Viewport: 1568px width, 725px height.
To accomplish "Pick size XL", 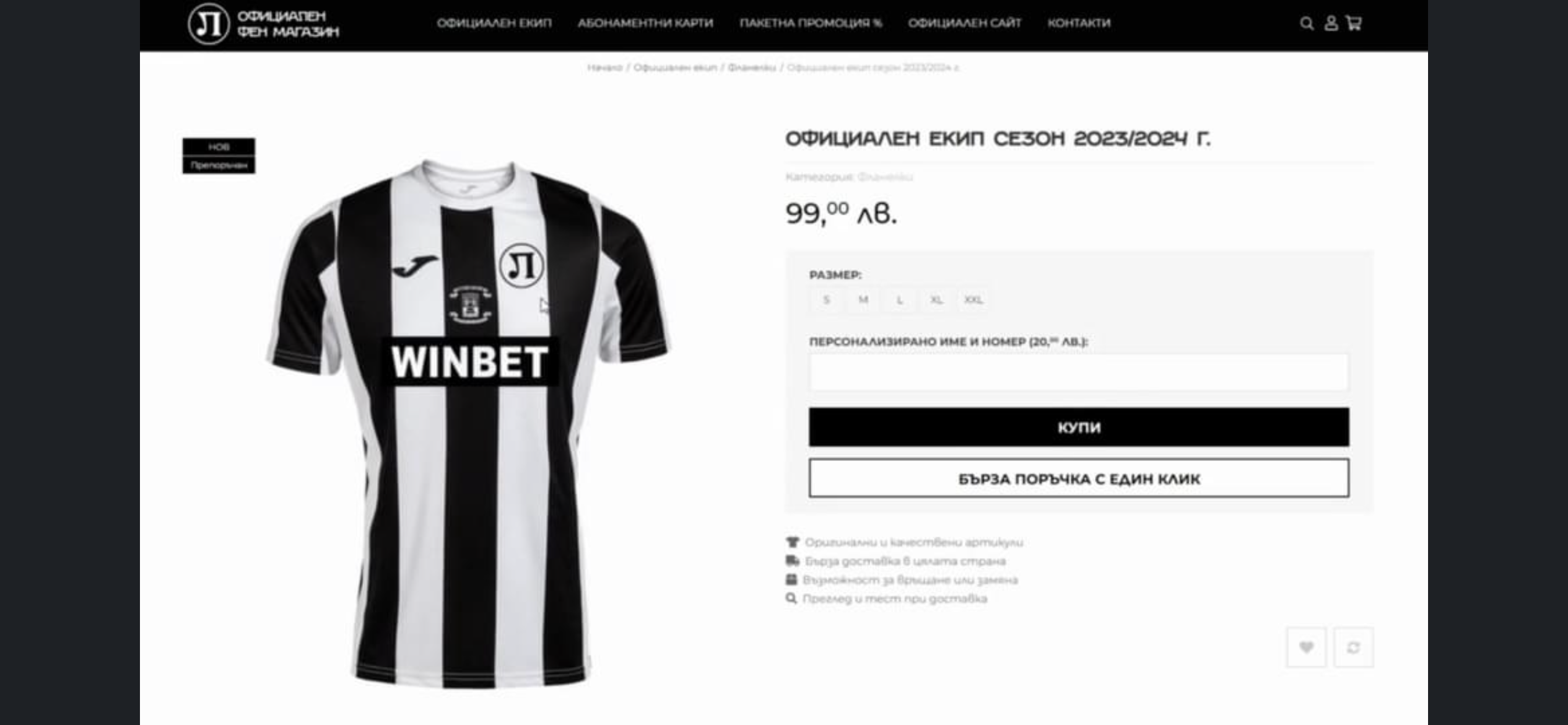I will point(936,300).
